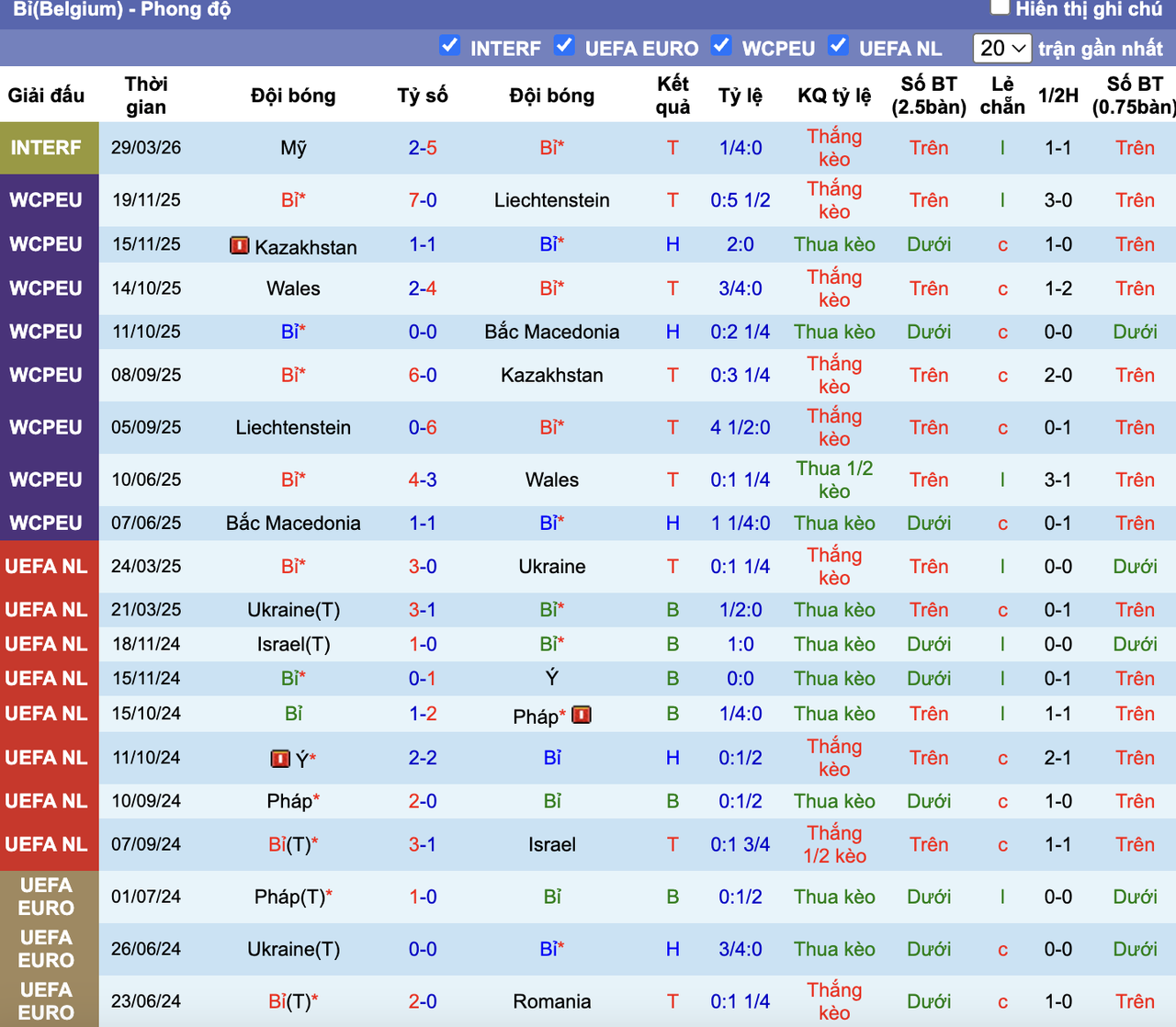
Task: Click red card icon beside Ý on 11/10/24
Action: pyautogui.click(x=280, y=759)
